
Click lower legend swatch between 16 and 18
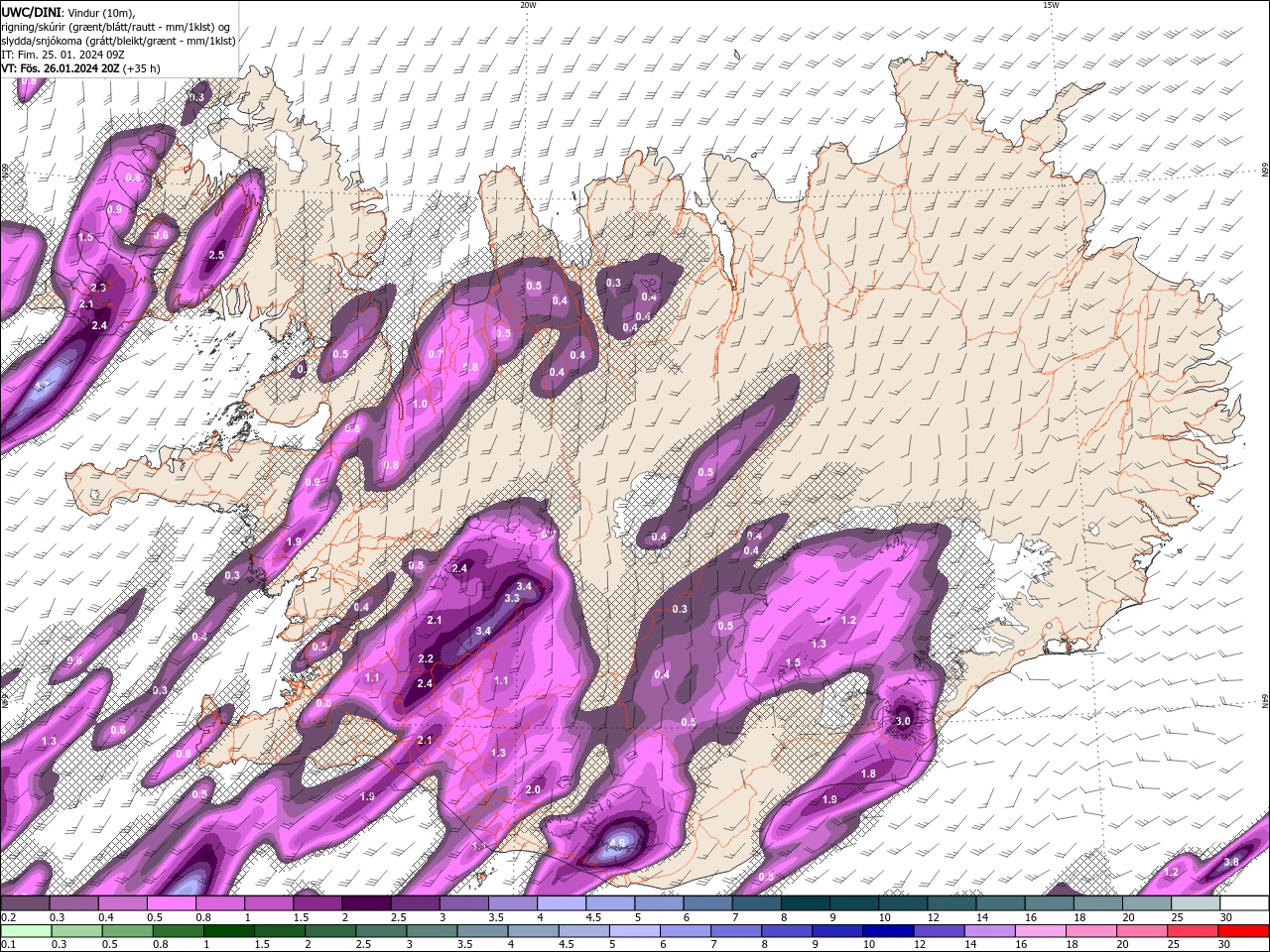pyautogui.click(x=1040, y=931)
